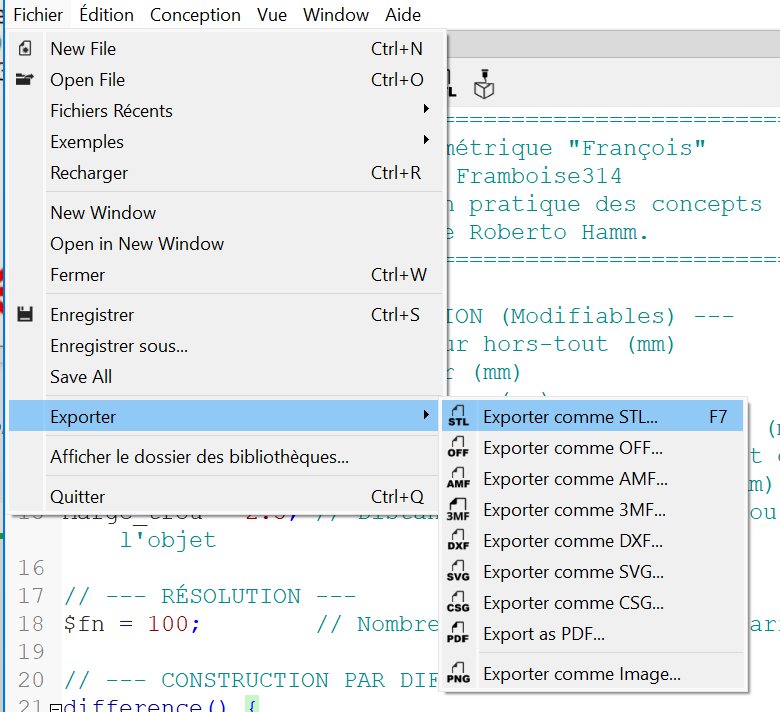Click the 3MF file icon in export submenu

point(458,510)
